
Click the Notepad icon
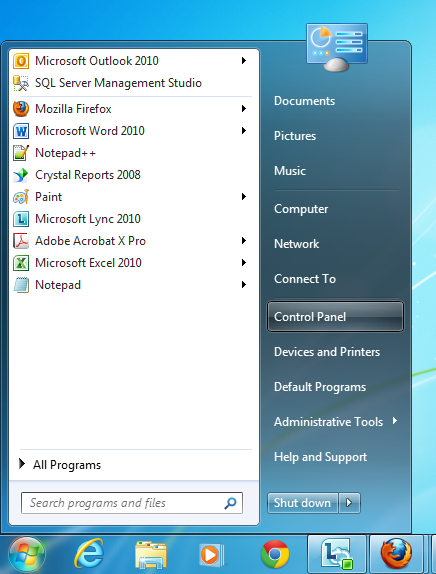[21, 285]
